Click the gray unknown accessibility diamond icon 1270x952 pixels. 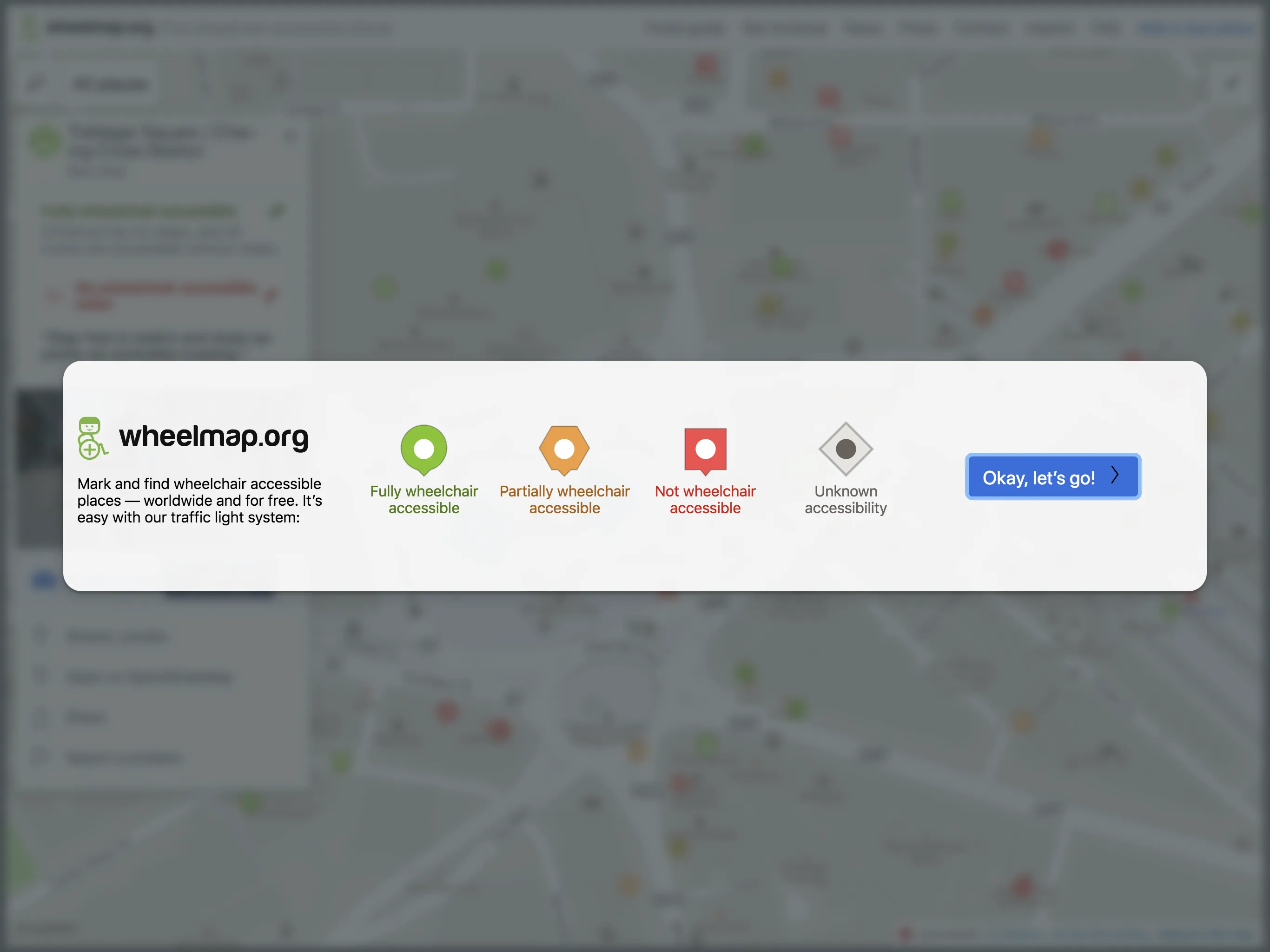point(846,449)
